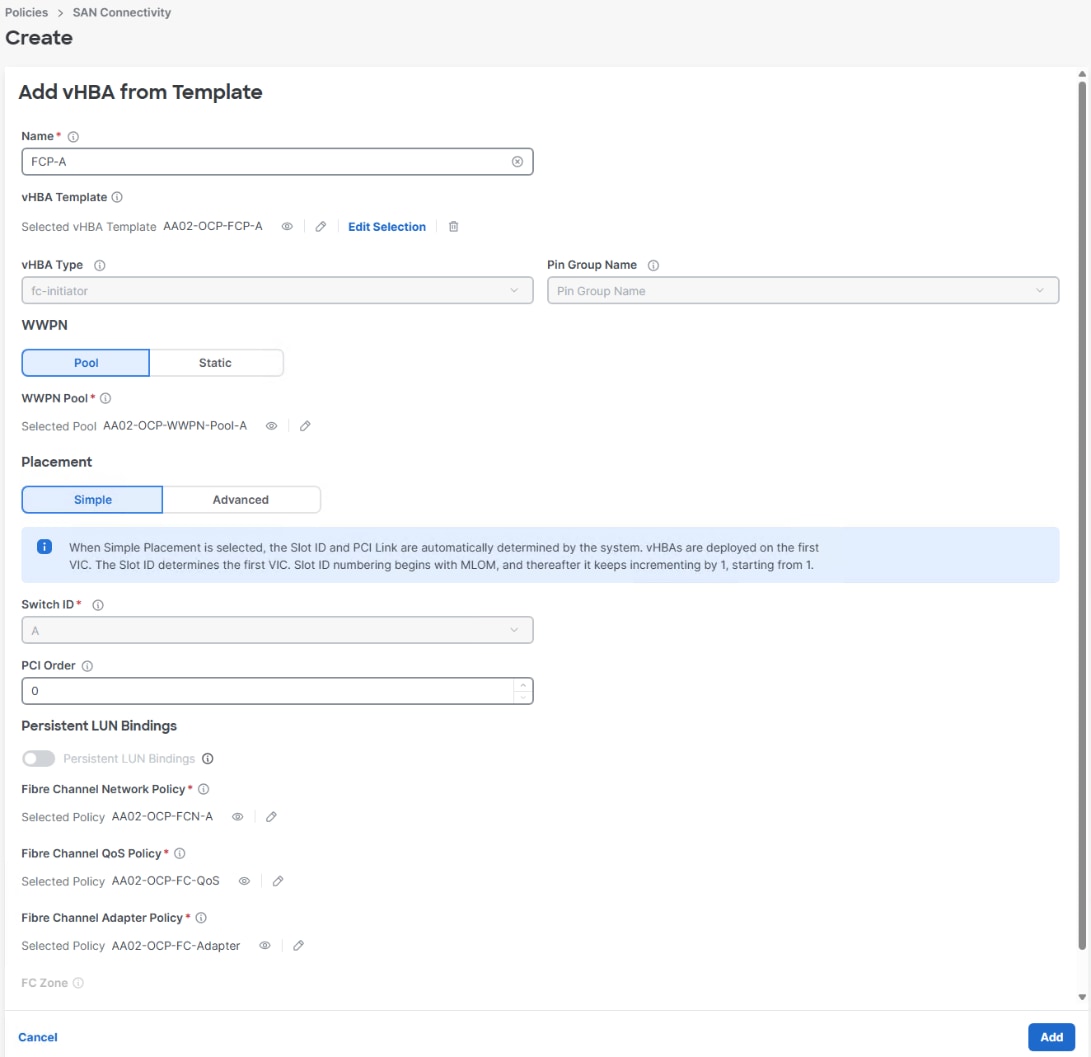Select Simple placement
The height and width of the screenshot is (1057, 1091).
coord(92,500)
